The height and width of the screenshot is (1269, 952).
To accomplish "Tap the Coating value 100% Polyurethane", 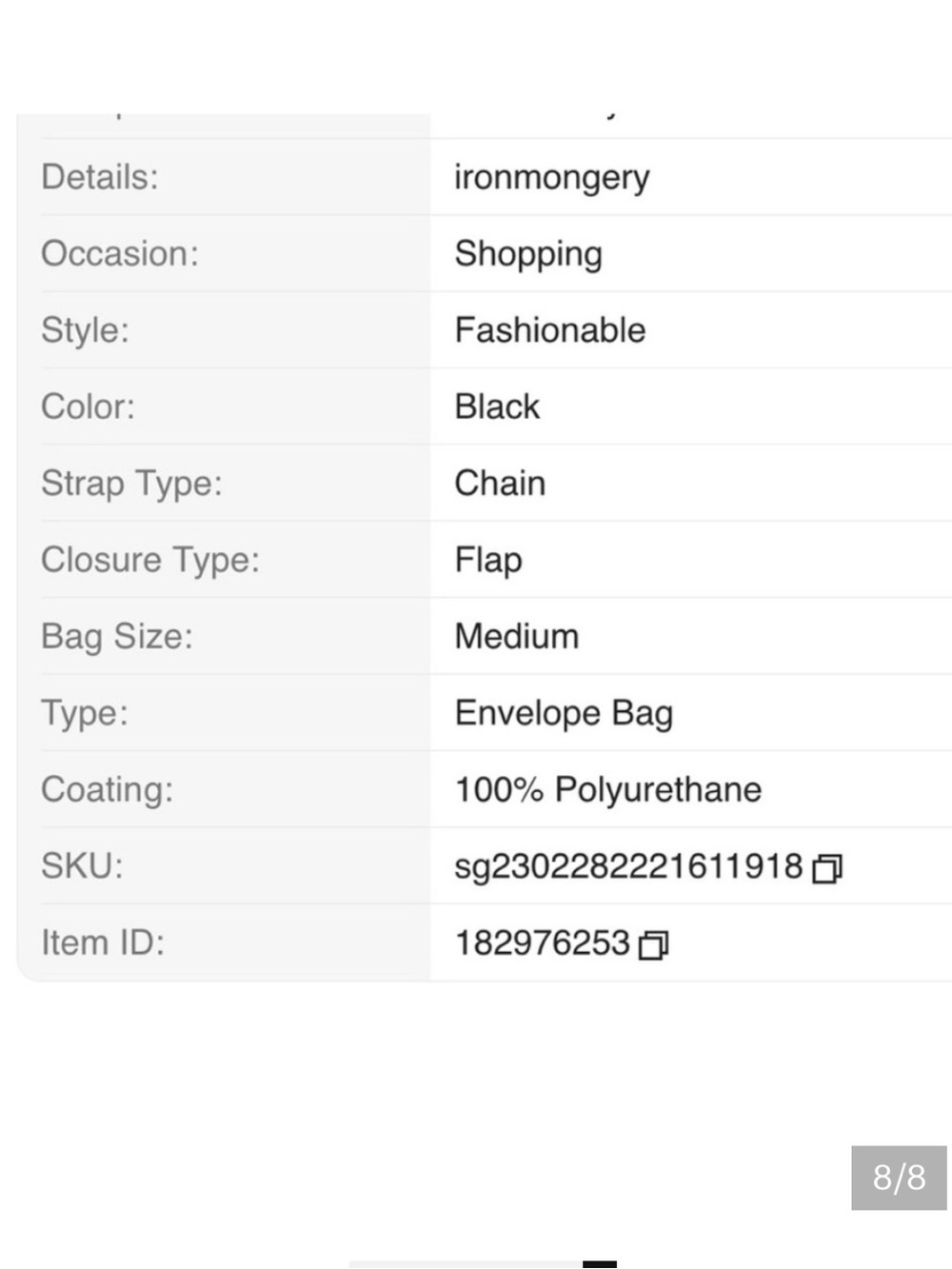I will 607,789.
